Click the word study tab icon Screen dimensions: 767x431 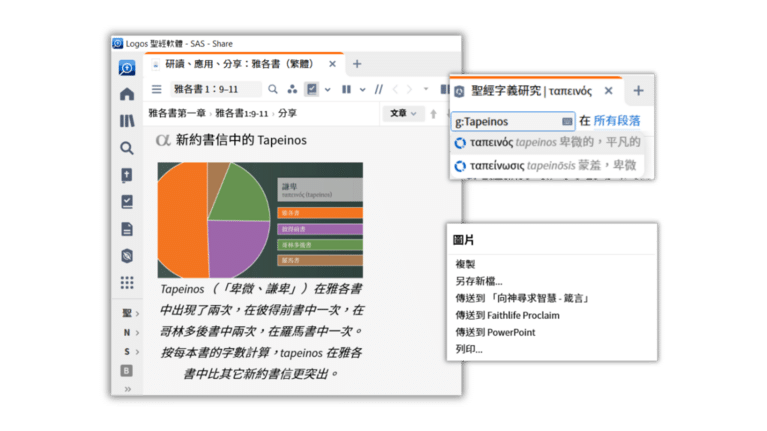(x=459, y=91)
